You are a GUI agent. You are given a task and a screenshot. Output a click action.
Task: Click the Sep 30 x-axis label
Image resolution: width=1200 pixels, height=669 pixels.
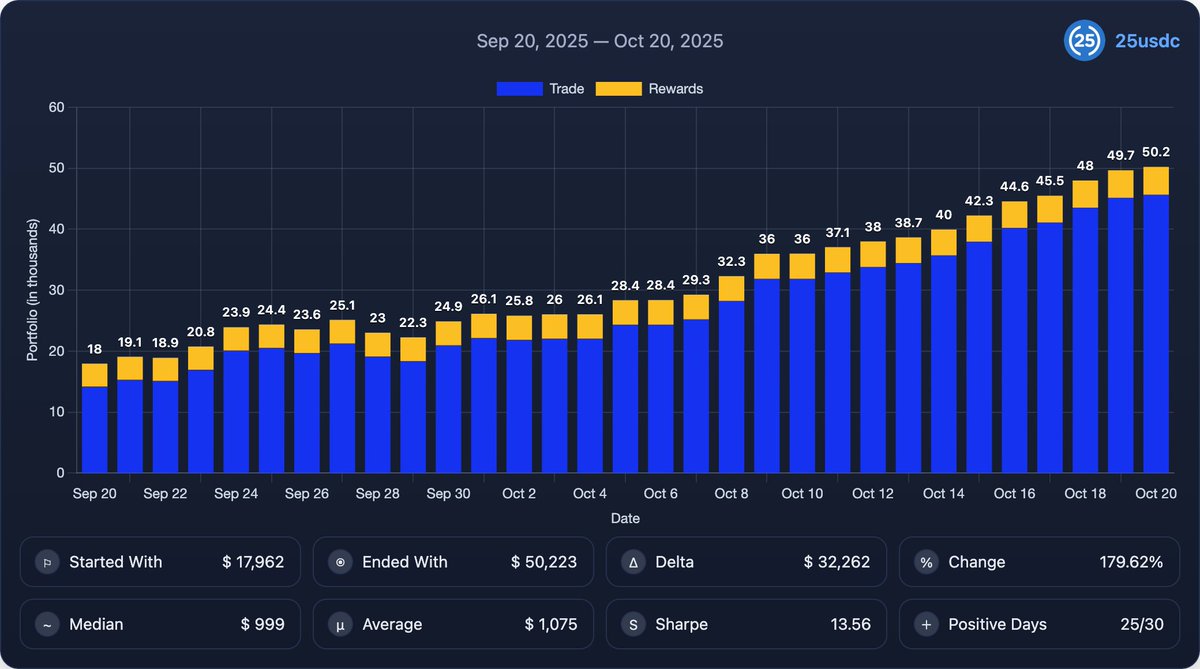point(448,494)
